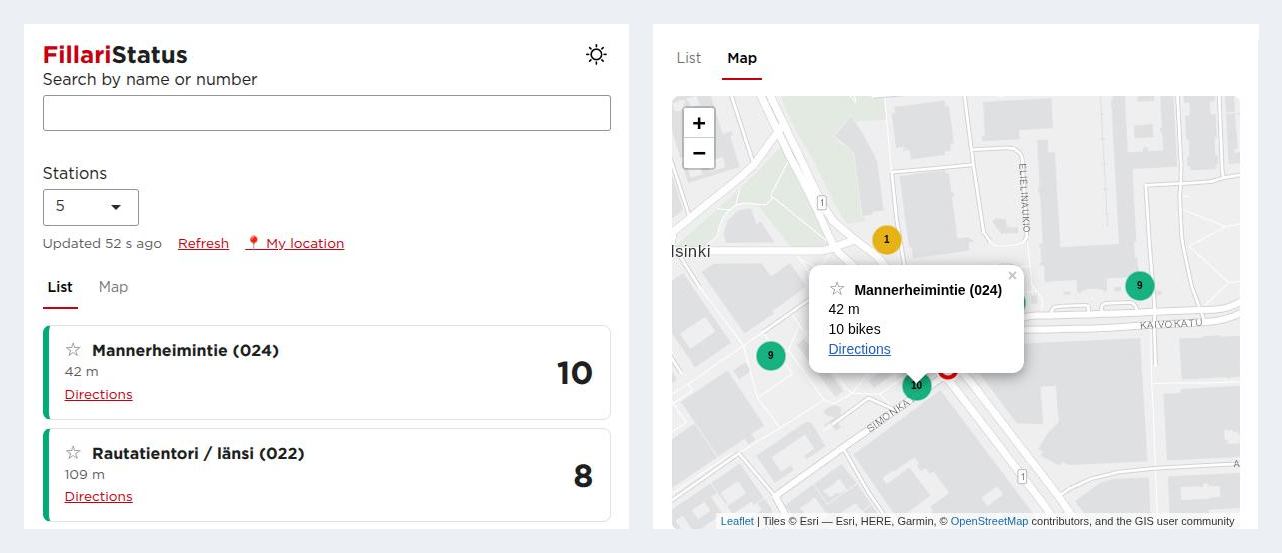This screenshot has width=1282, height=553.
Task: Select green map marker showing 10
Action: pyautogui.click(x=917, y=386)
